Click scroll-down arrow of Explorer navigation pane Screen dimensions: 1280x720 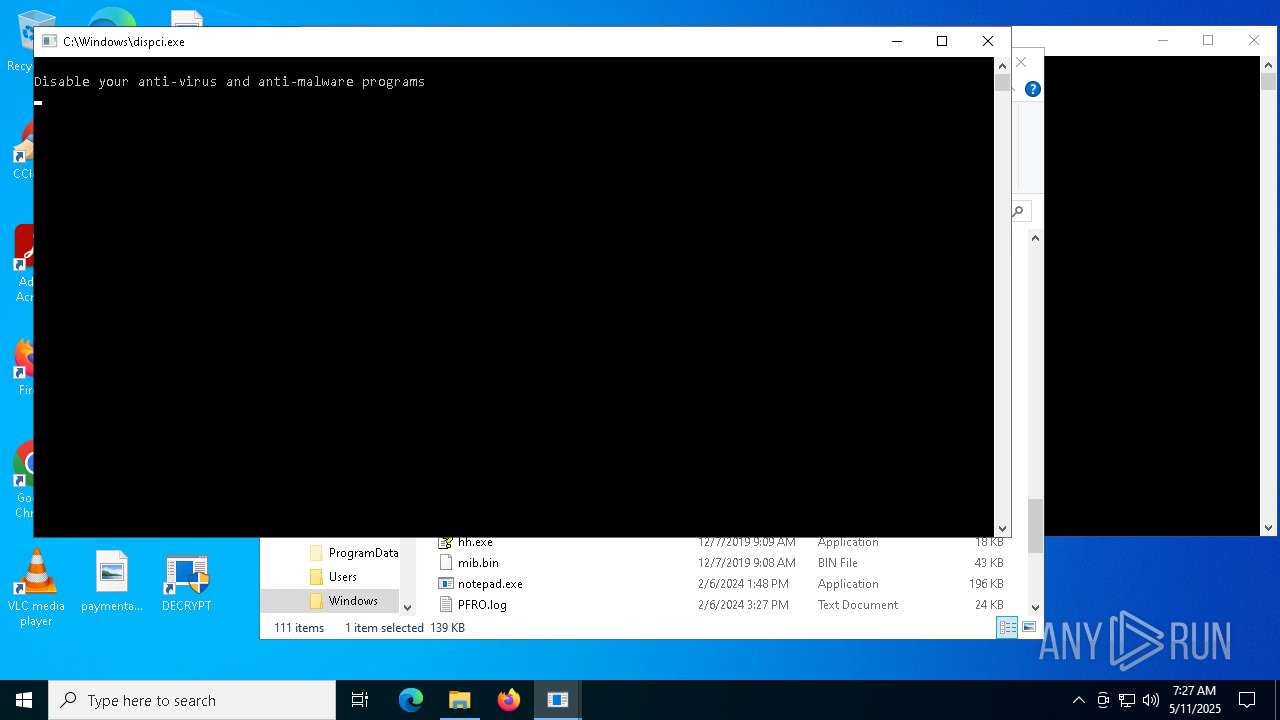[407, 607]
